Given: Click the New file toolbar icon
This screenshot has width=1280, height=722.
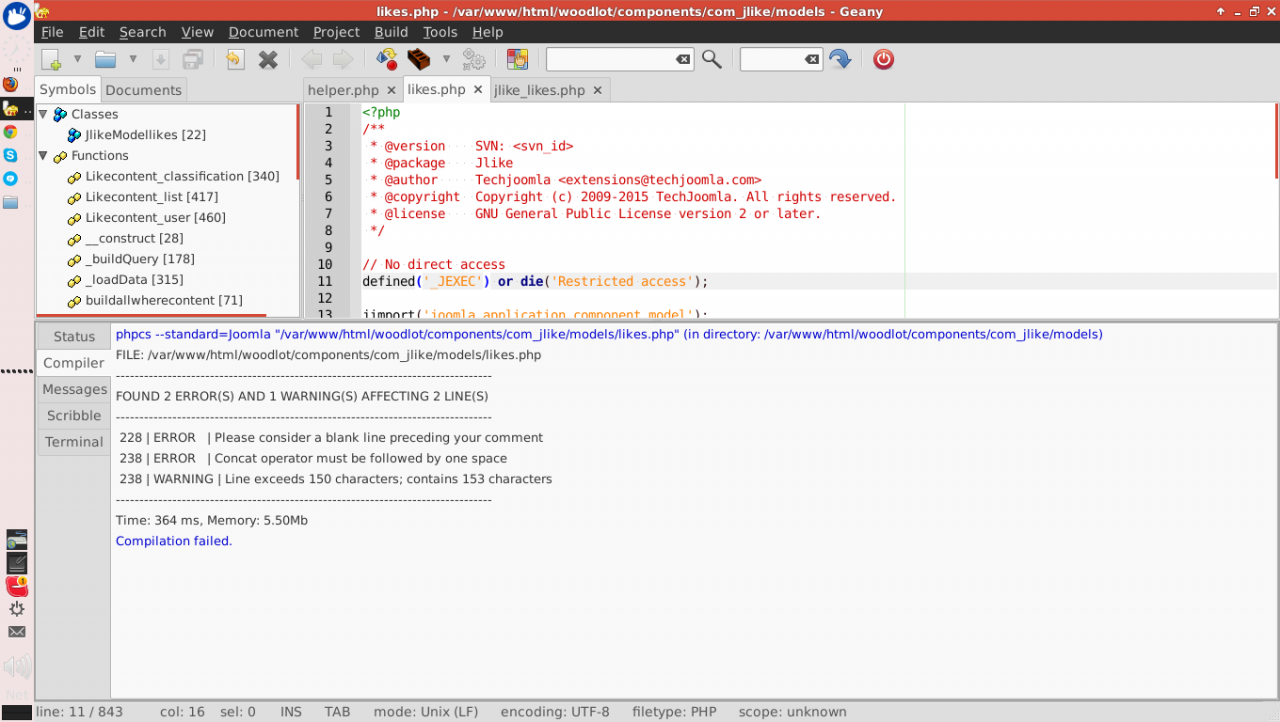Looking at the screenshot, I should coord(52,59).
